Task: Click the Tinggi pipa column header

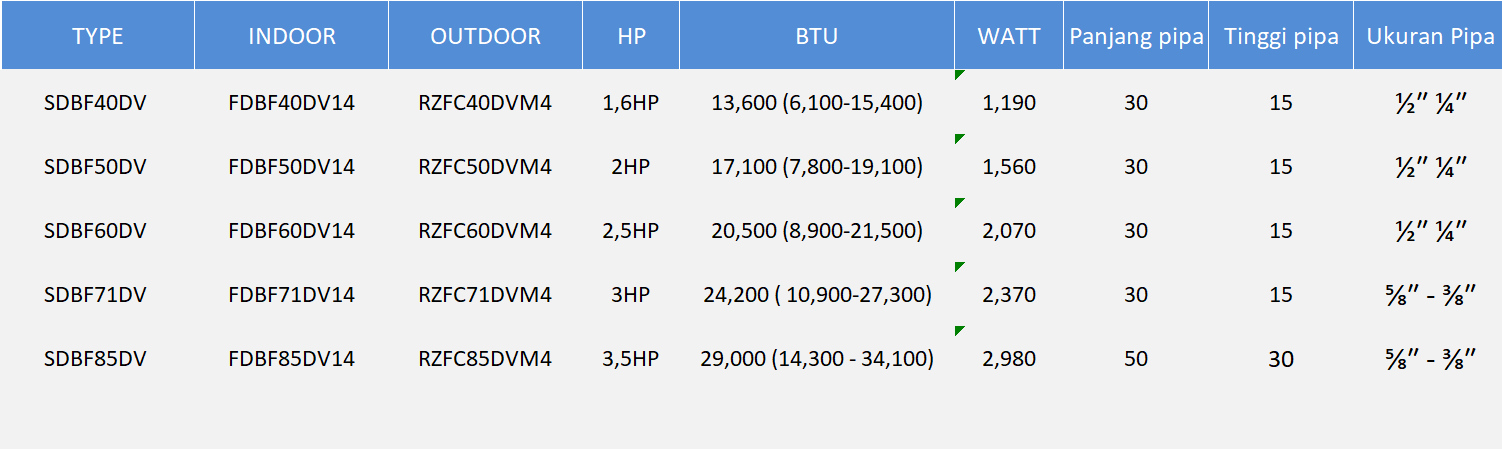Action: (1281, 37)
